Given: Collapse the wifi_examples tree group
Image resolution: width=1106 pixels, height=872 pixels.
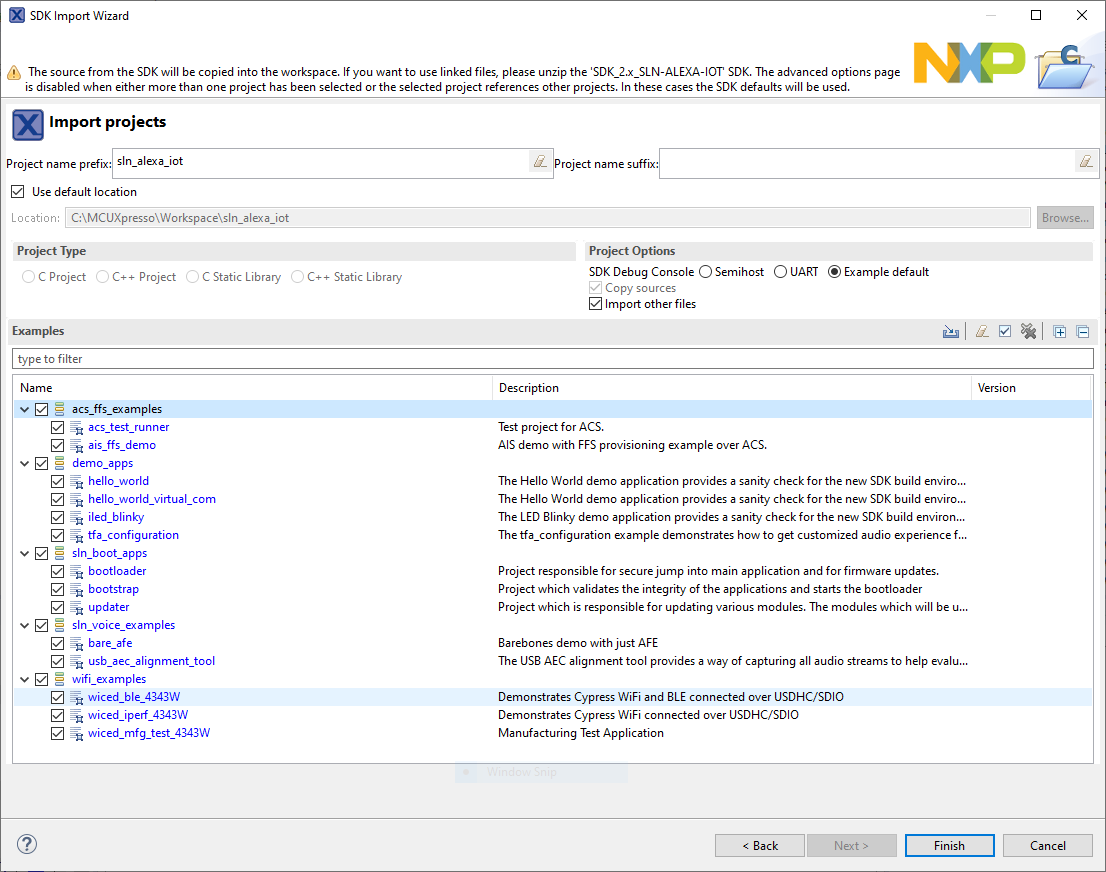Looking at the screenshot, I should pyautogui.click(x=25, y=679).
